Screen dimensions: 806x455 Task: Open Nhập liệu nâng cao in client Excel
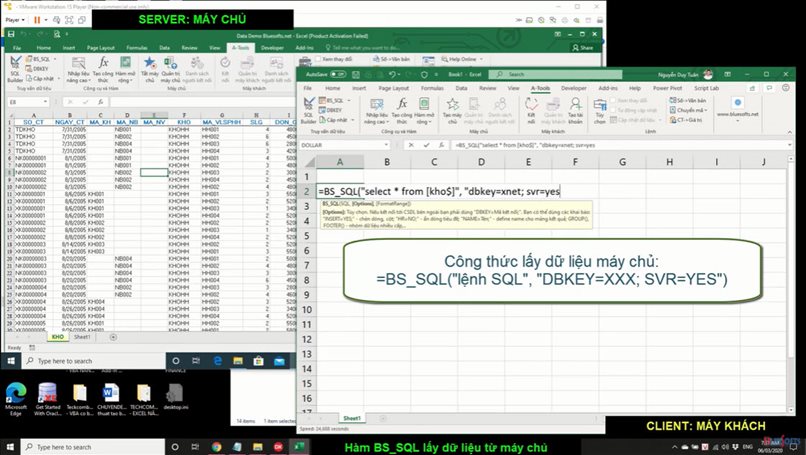pos(377,111)
